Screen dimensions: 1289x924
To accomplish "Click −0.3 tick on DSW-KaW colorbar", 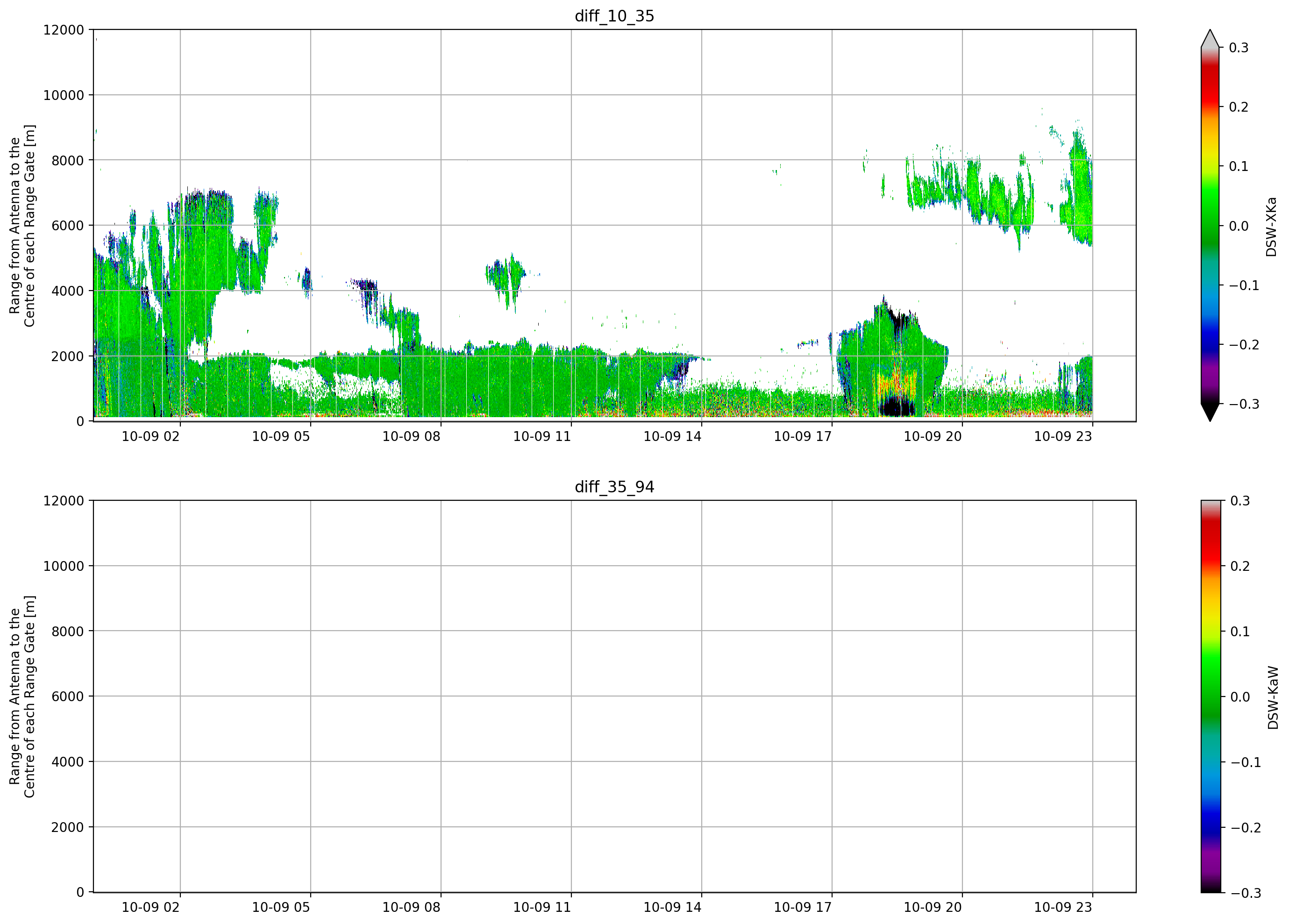I will 1245,893.
